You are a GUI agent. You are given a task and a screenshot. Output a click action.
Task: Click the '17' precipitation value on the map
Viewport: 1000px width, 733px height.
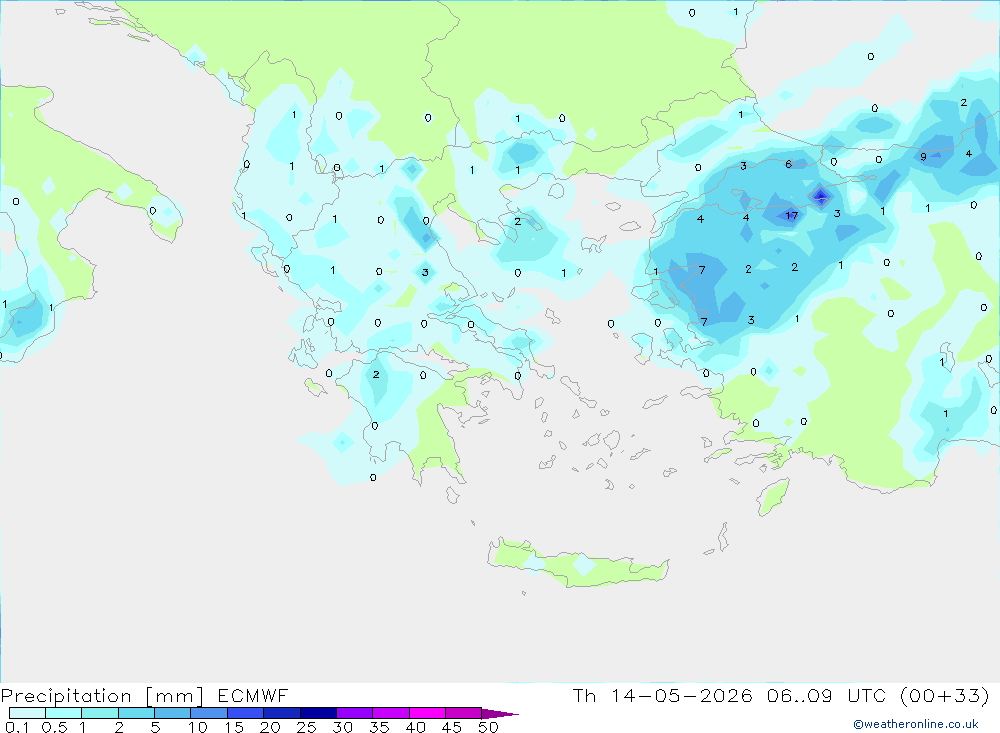coord(791,216)
